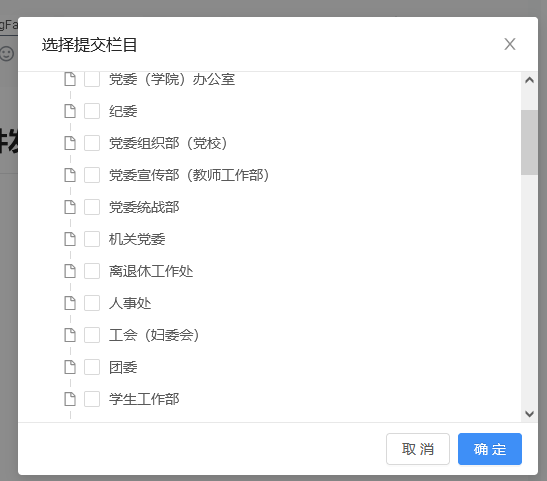This screenshot has width=547, height=481.
Task: Click the file icon beside 党委统战部
Action: [70, 207]
